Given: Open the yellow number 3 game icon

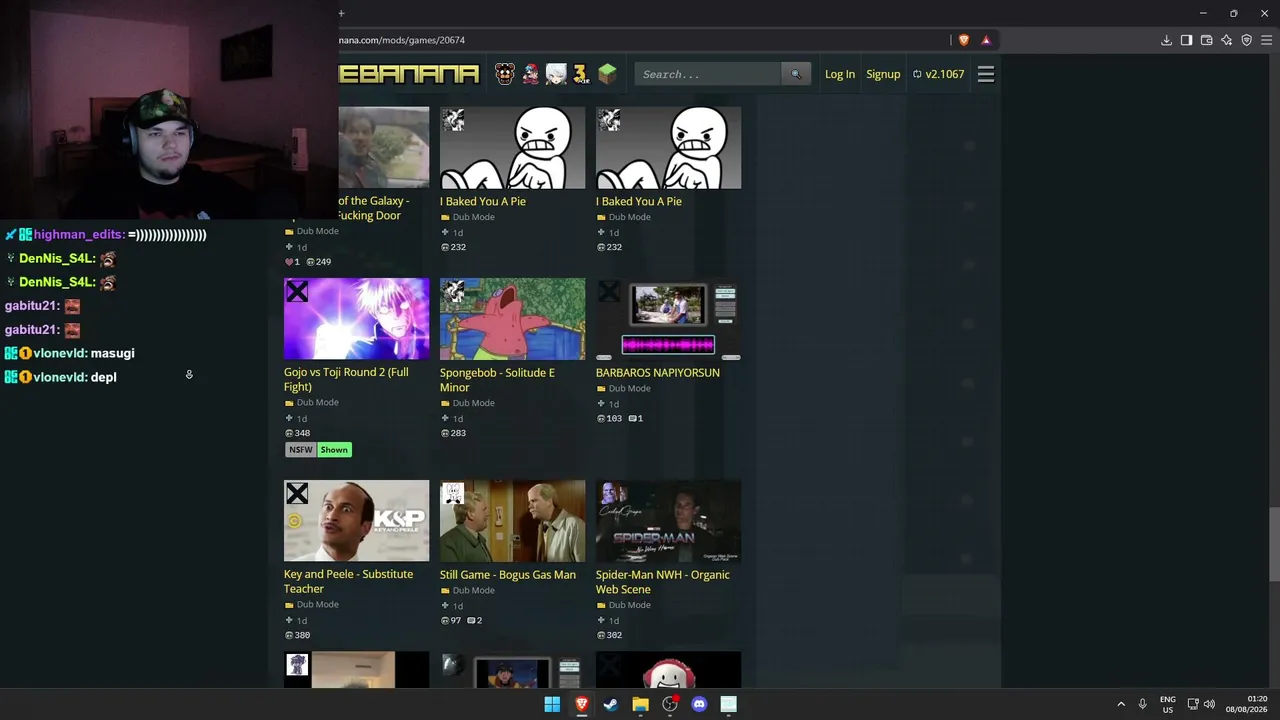Looking at the screenshot, I should pos(581,74).
